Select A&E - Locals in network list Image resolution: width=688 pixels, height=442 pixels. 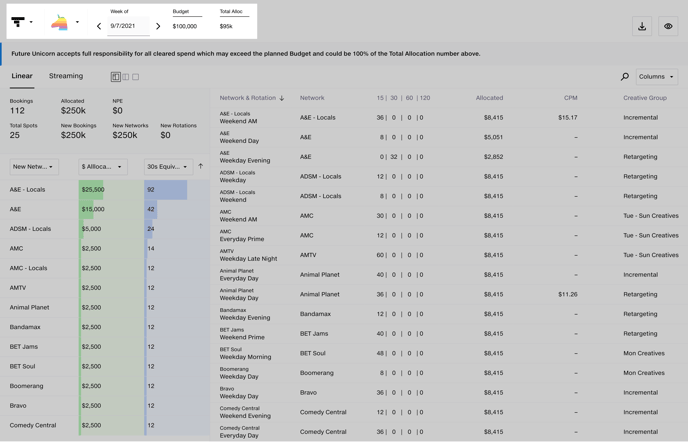pyautogui.click(x=27, y=190)
